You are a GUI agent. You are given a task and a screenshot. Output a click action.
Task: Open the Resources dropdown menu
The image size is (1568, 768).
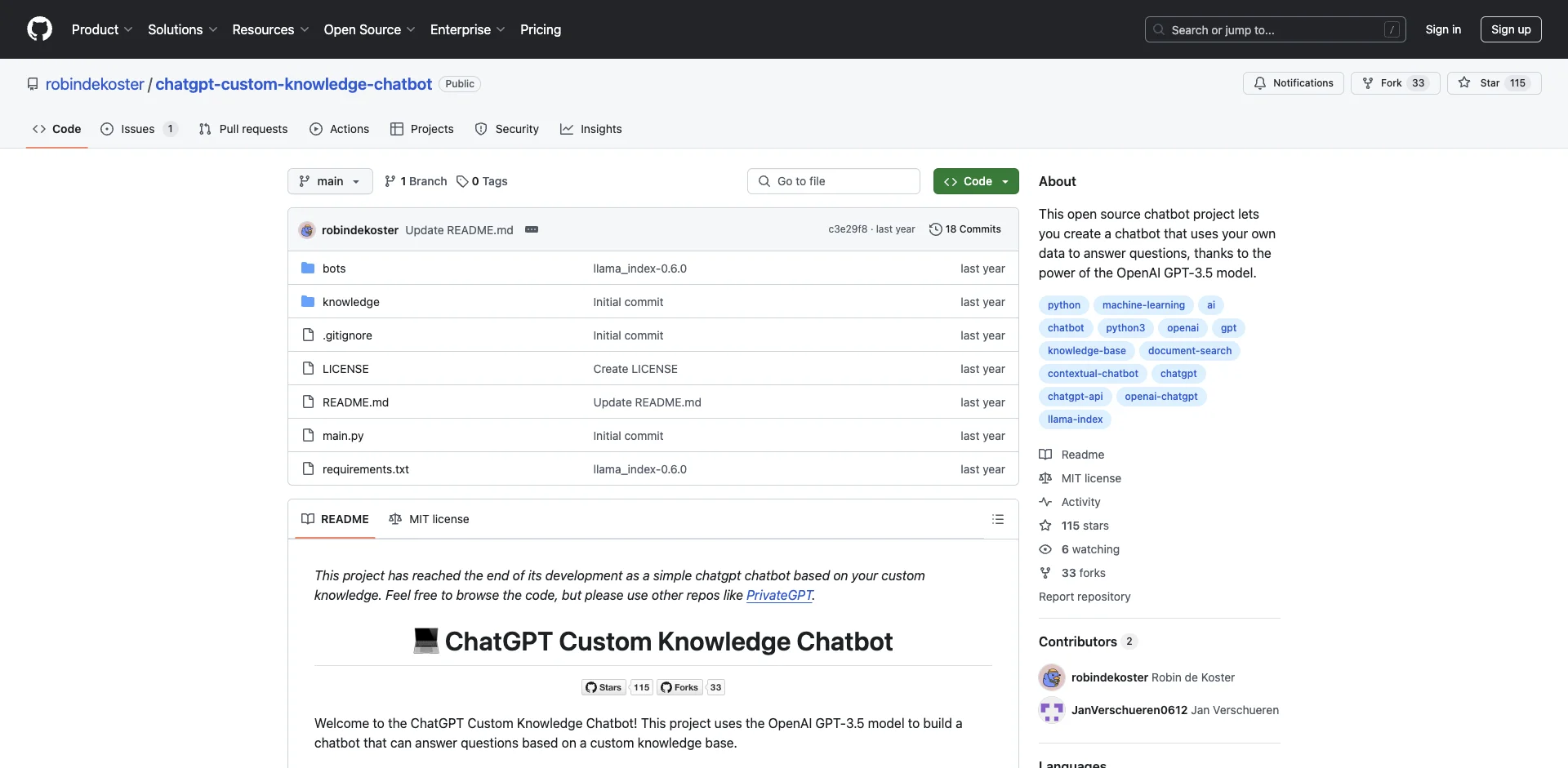270,29
